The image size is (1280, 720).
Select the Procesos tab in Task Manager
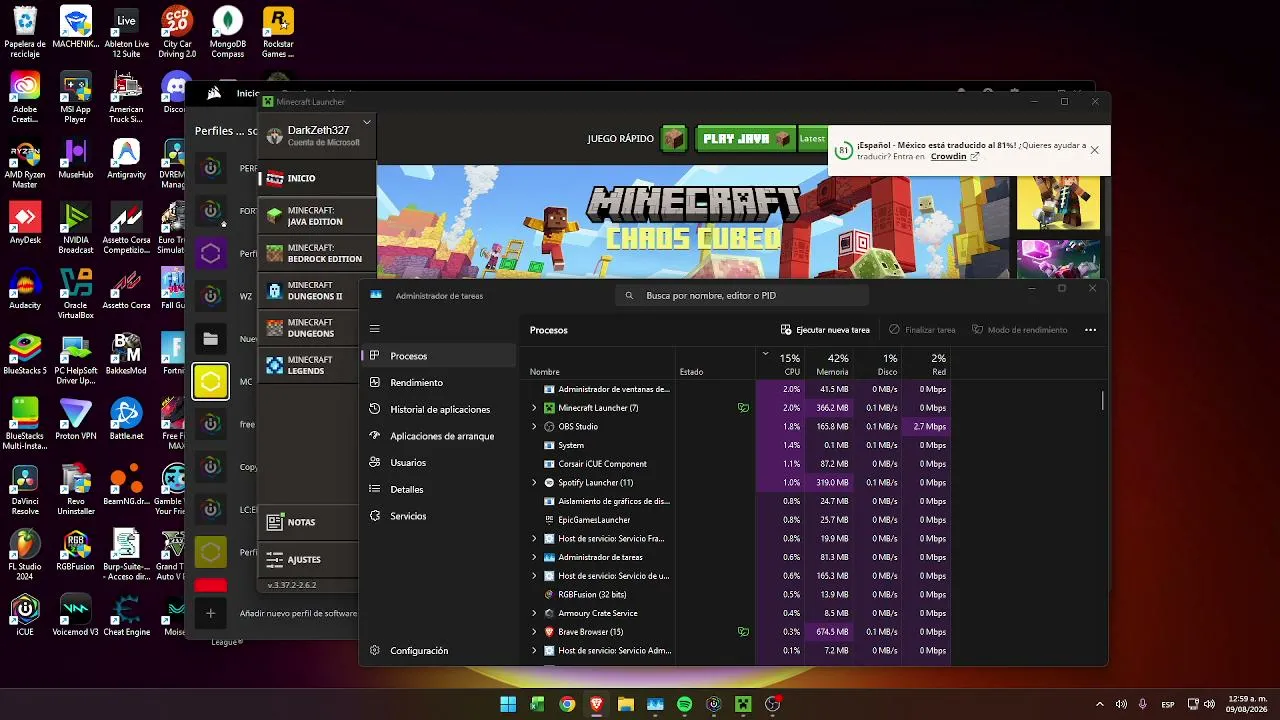click(438, 356)
